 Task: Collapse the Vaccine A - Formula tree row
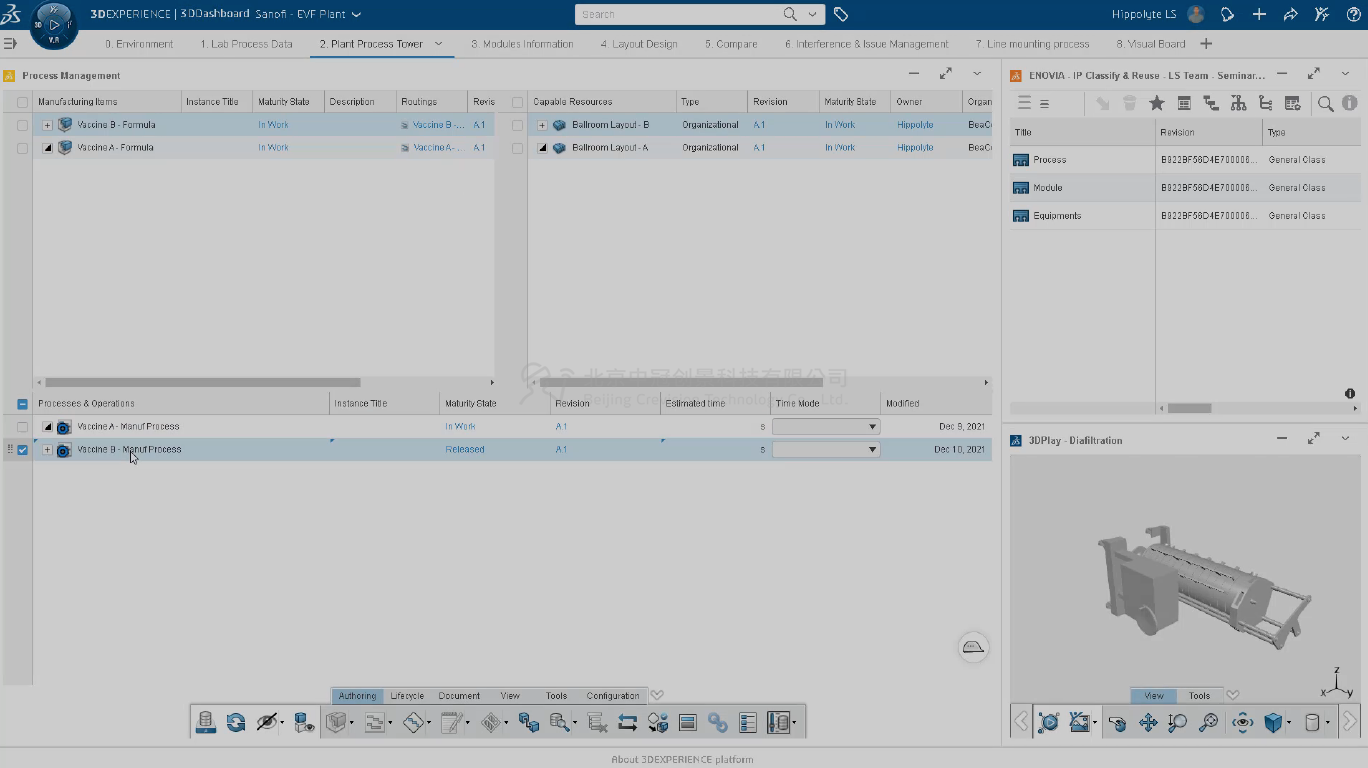click(47, 148)
